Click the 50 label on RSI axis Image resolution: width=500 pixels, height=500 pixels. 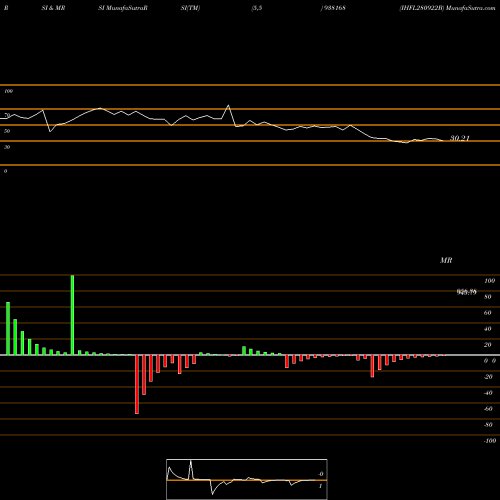click(x=7, y=131)
